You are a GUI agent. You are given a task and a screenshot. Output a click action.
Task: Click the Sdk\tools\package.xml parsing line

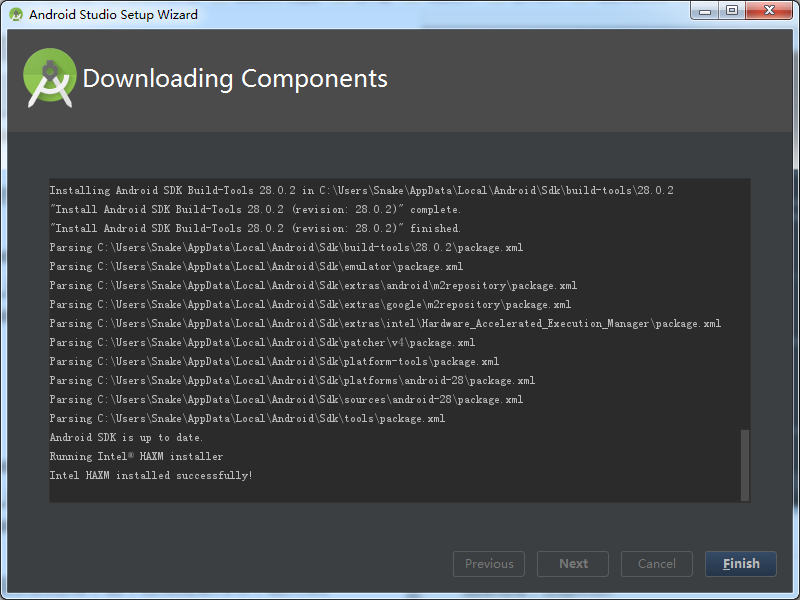point(247,418)
